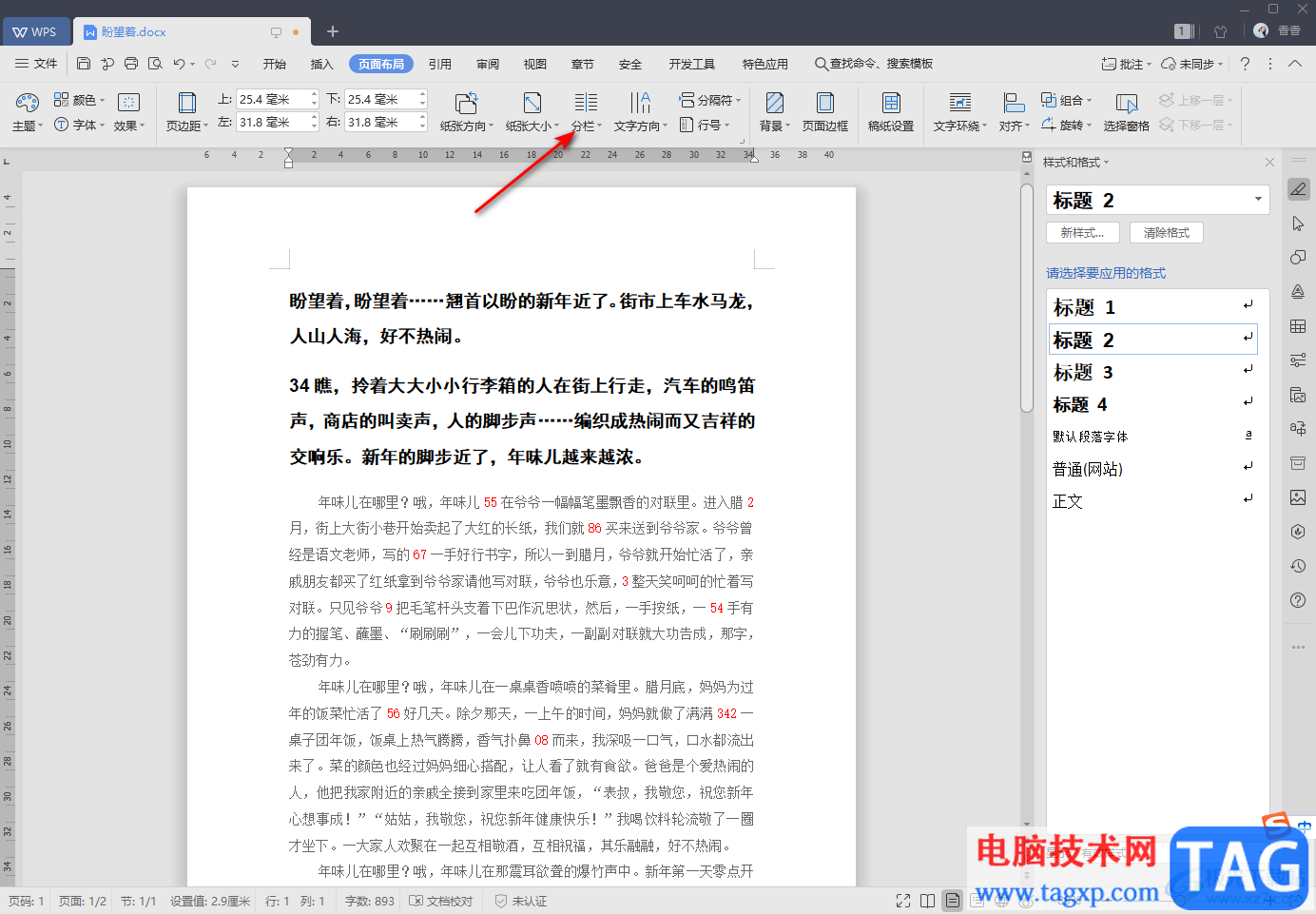Image resolution: width=1316 pixels, height=914 pixels.
Task: Click the selection arrow icon in right sidebar
Action: tap(1298, 224)
